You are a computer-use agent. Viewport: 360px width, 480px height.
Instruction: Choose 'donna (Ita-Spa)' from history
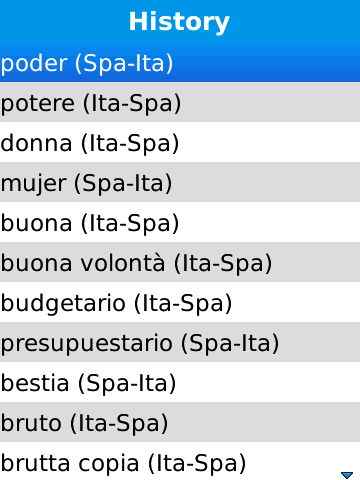[180, 142]
